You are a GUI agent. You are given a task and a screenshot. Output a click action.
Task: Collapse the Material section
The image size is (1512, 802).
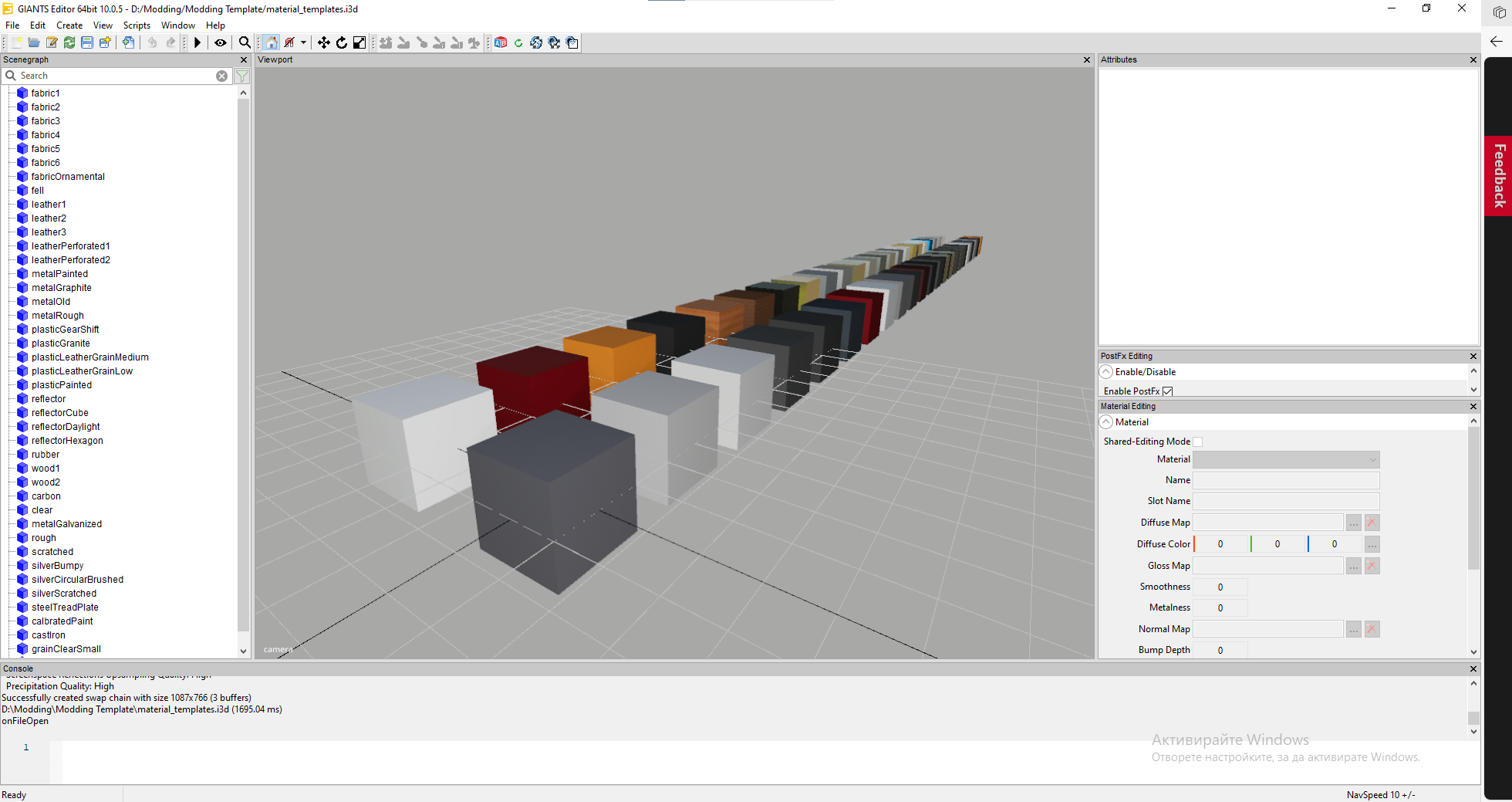[x=1106, y=422]
